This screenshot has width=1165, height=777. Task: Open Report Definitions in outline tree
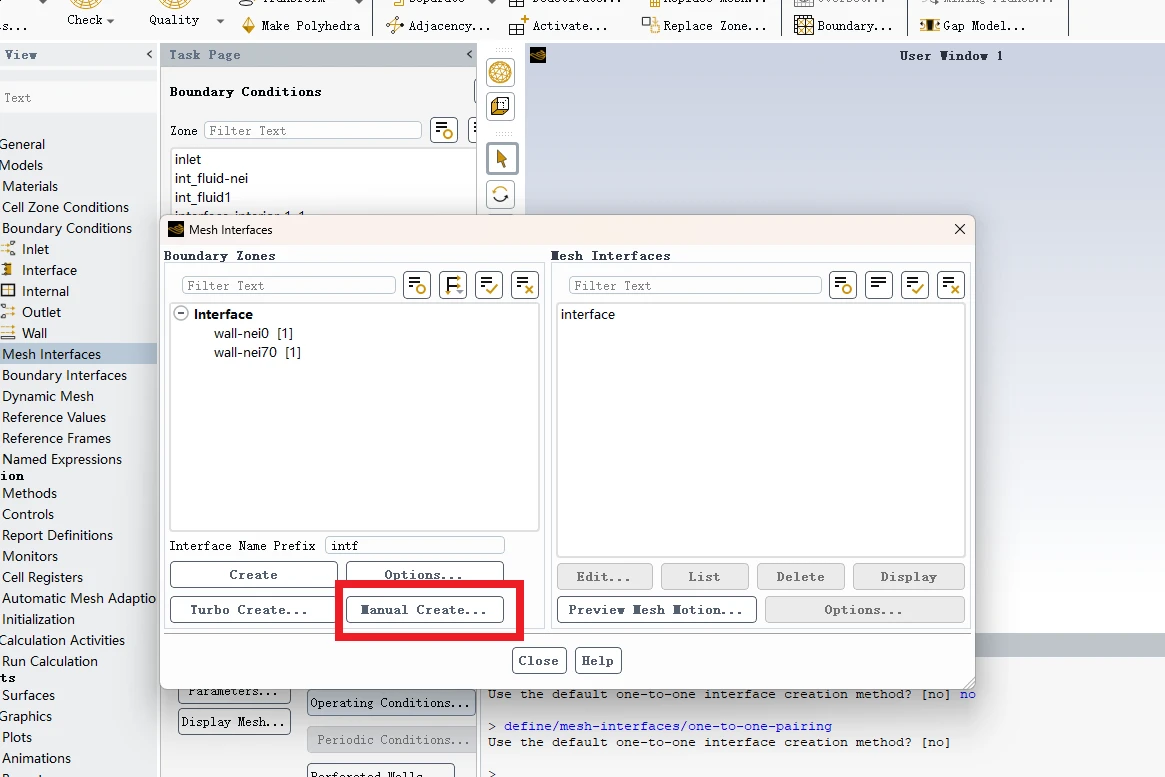(57, 535)
